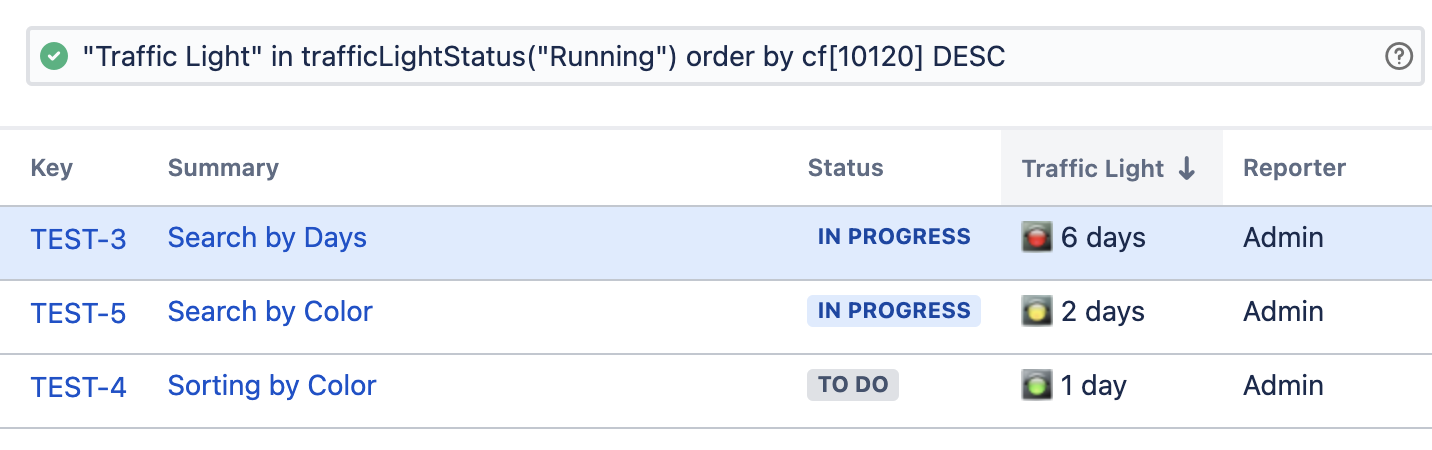This screenshot has height=450, width=1432.
Task: Toggle the Traffic Light sort arrow
Action: point(1187,169)
